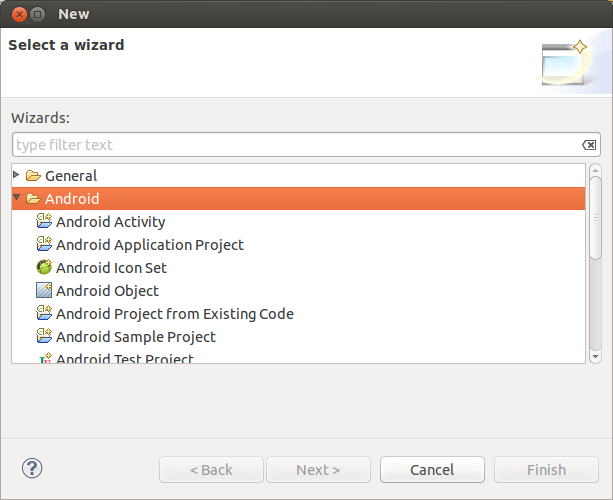Clear the filter text with the erase icon

pyautogui.click(x=590, y=145)
